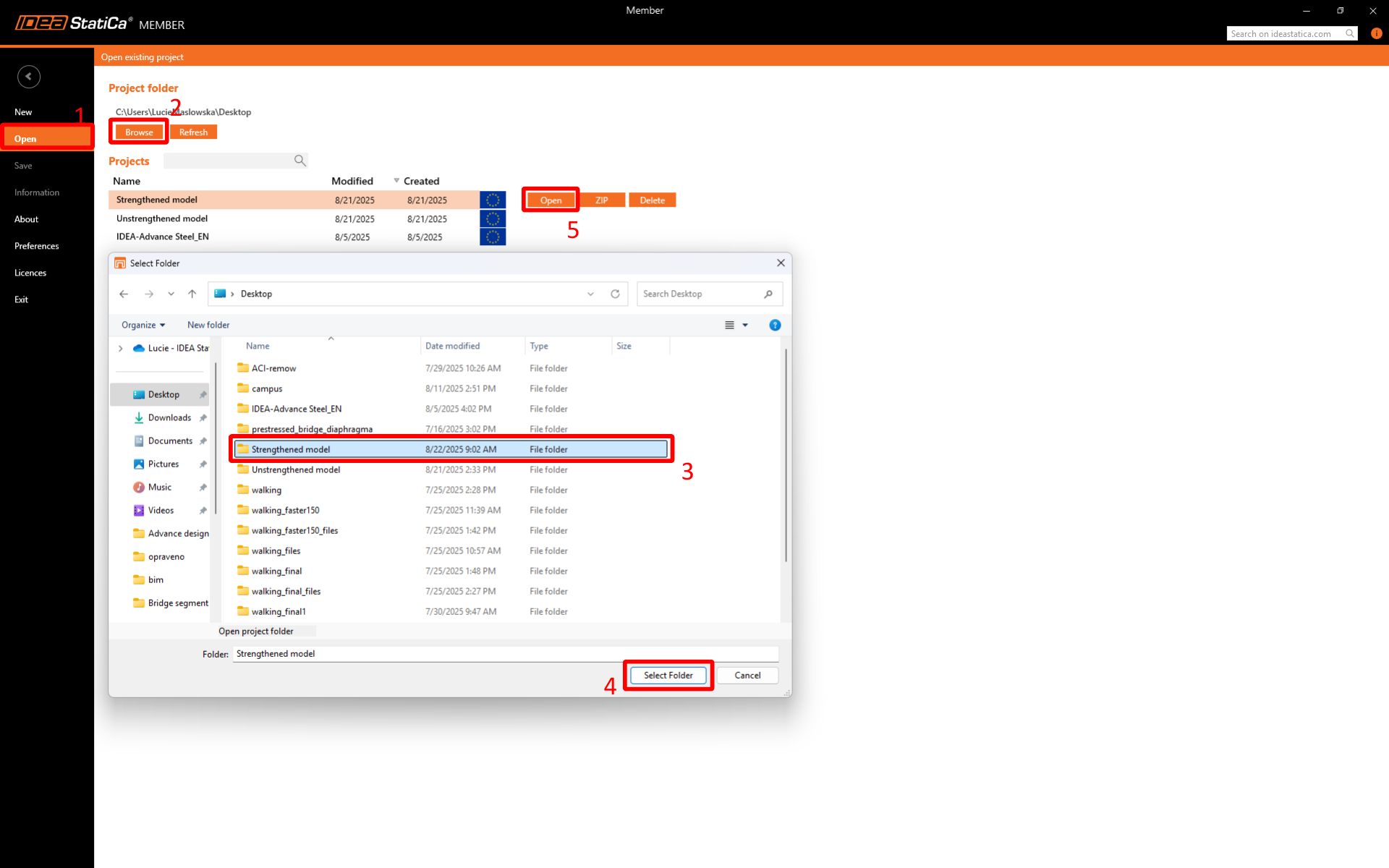The width and height of the screenshot is (1389, 868).
Task: Close the Select Folder dialog
Action: 781,263
